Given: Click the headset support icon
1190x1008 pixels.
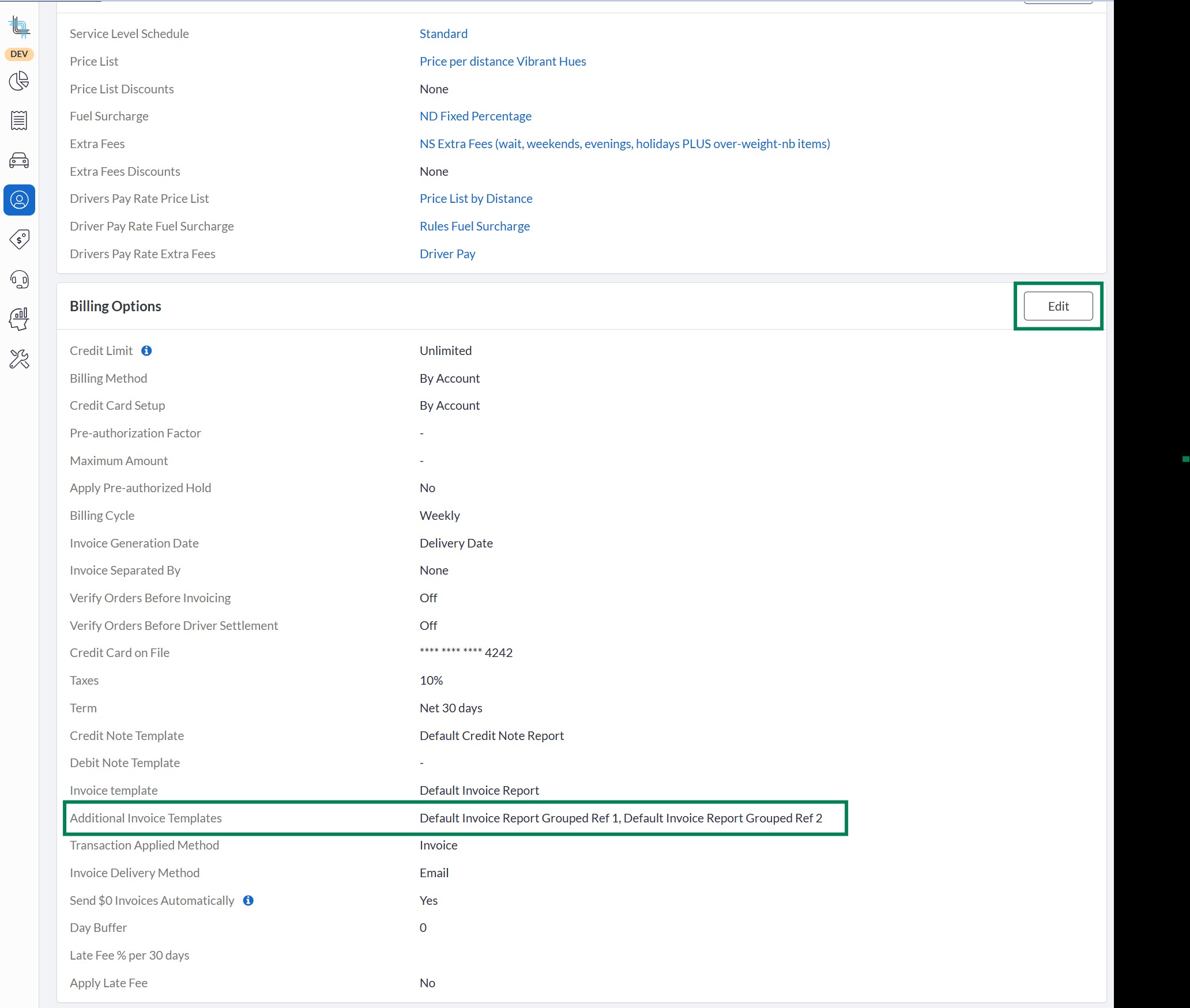Looking at the screenshot, I should click(19, 280).
